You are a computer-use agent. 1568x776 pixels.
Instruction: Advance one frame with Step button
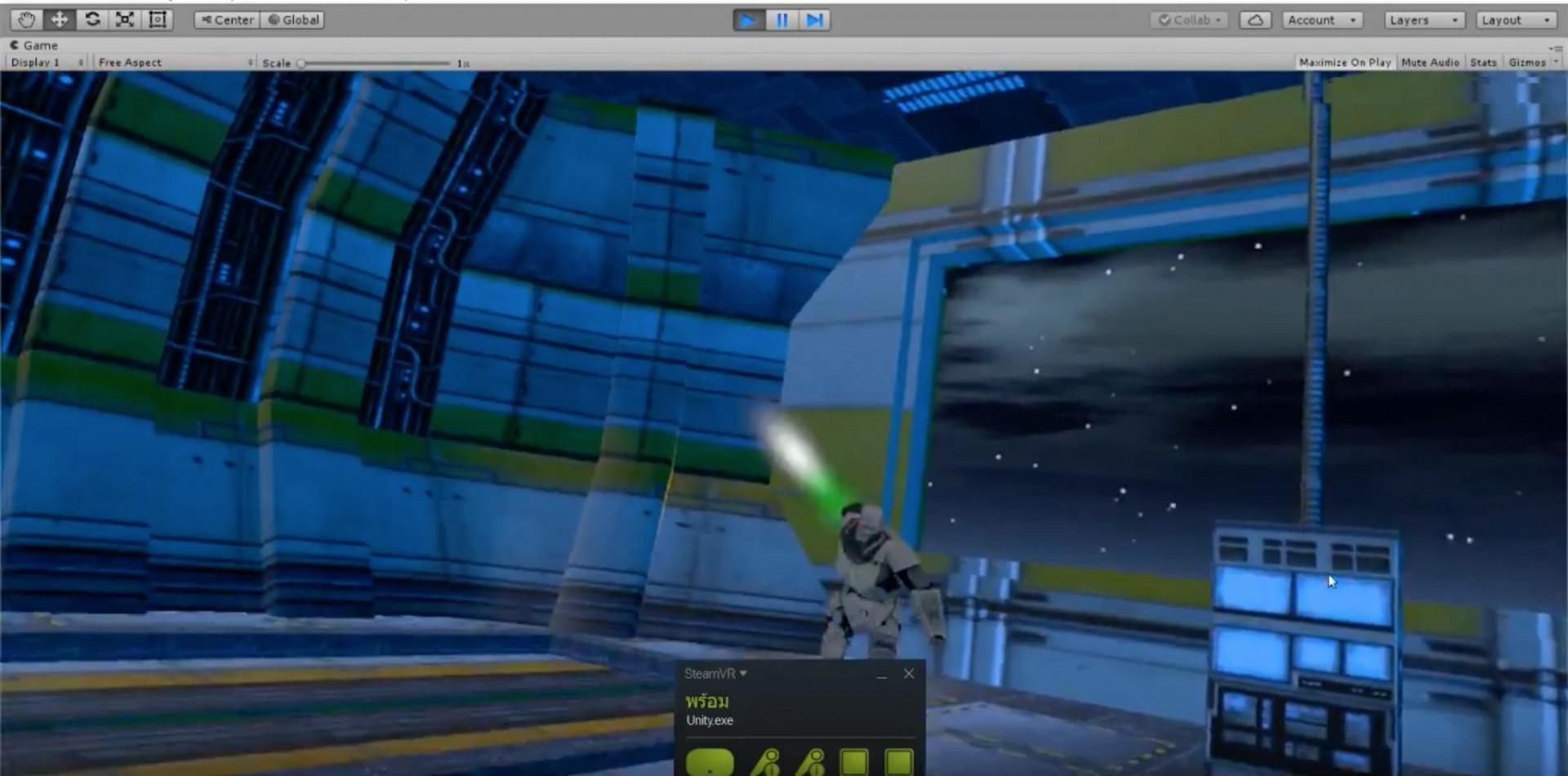click(814, 20)
